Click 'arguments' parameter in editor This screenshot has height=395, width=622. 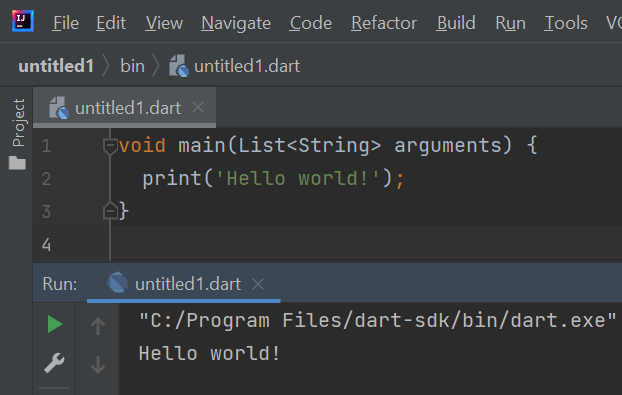tap(448, 146)
